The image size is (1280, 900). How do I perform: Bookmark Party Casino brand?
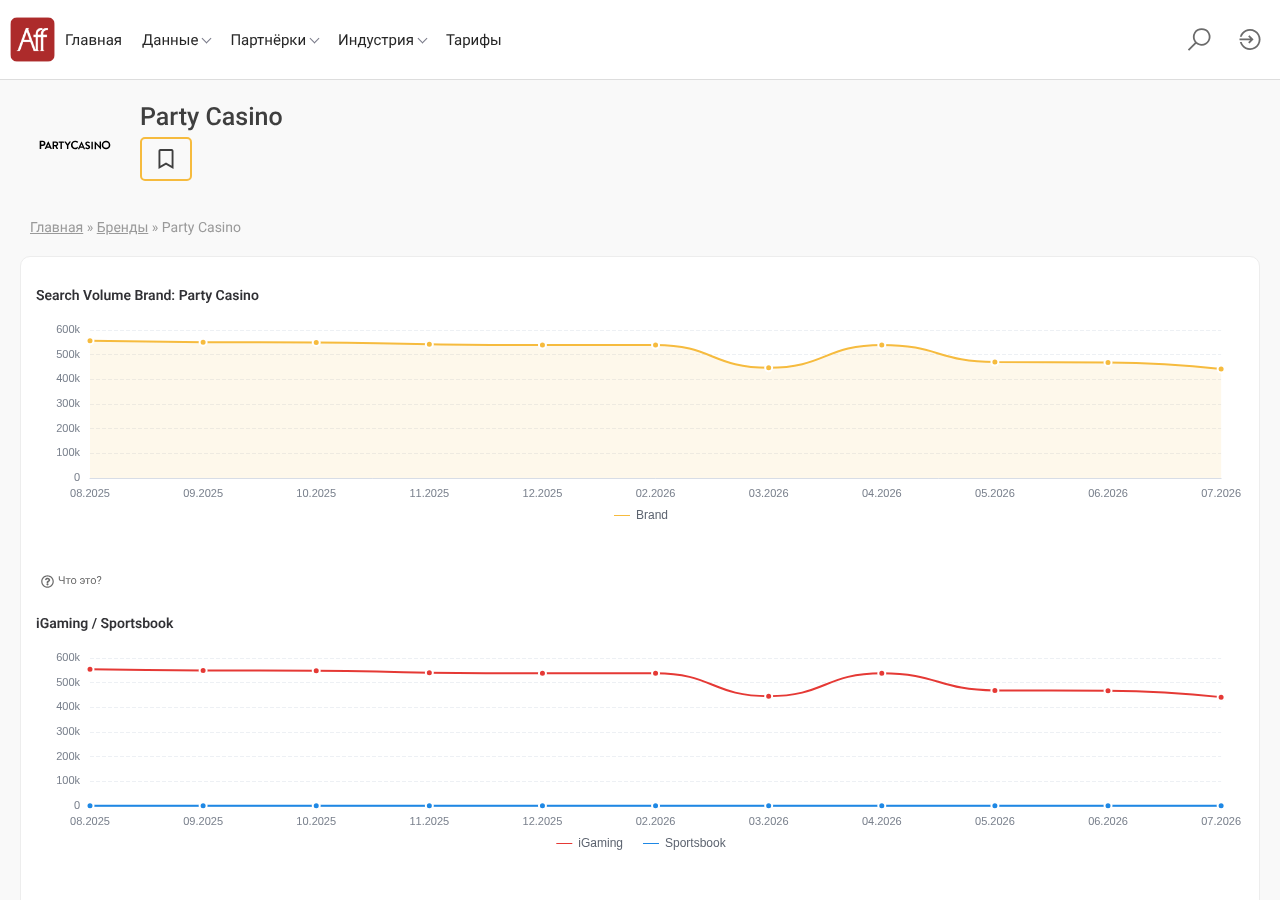tap(166, 159)
